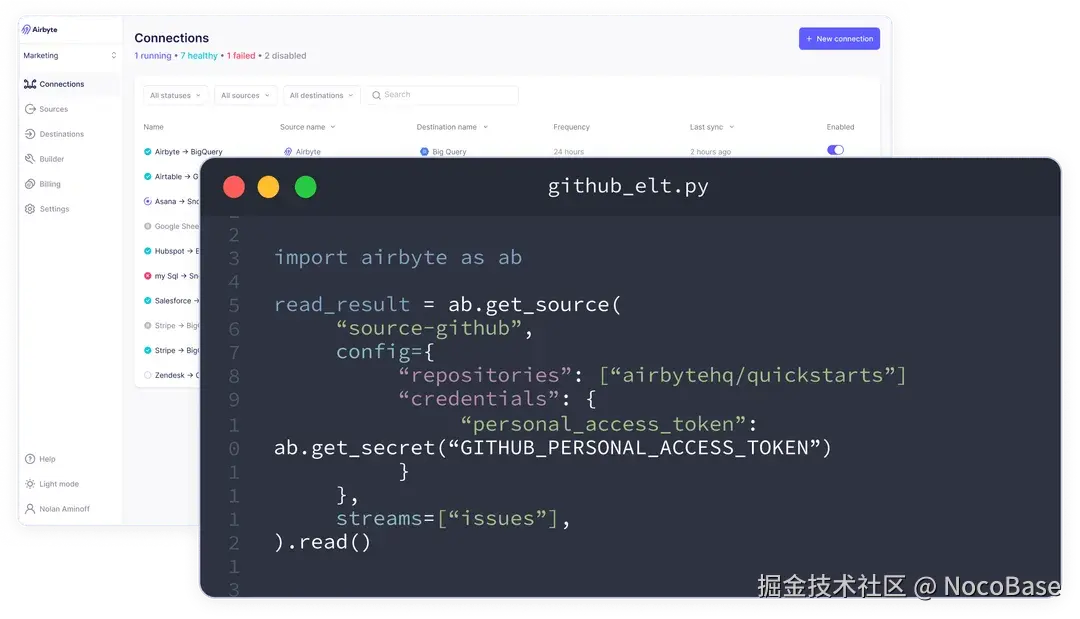Viewport: 1080px width, 619px height.
Task: Select the github_elt.py window title bar
Action: click(x=628, y=186)
